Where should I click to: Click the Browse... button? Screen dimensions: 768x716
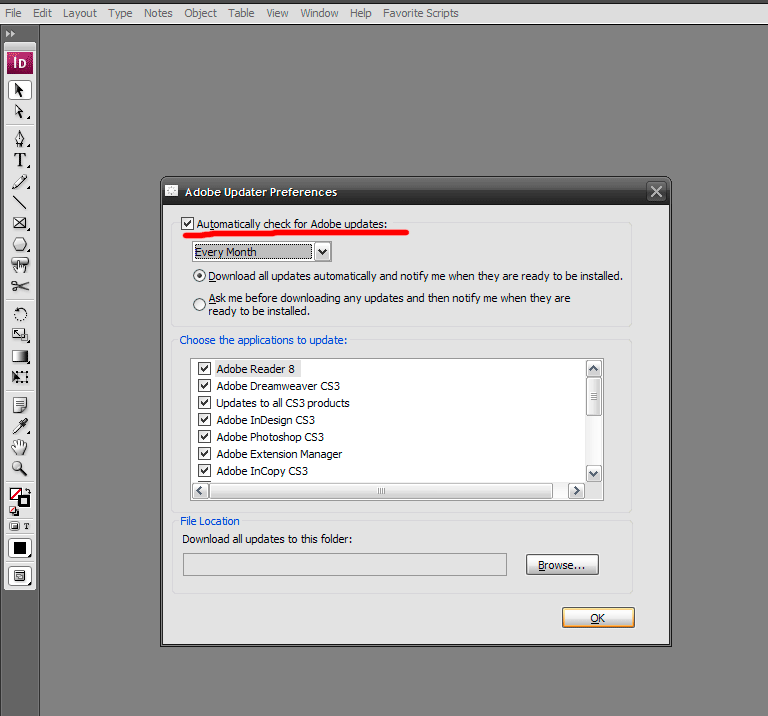point(562,565)
